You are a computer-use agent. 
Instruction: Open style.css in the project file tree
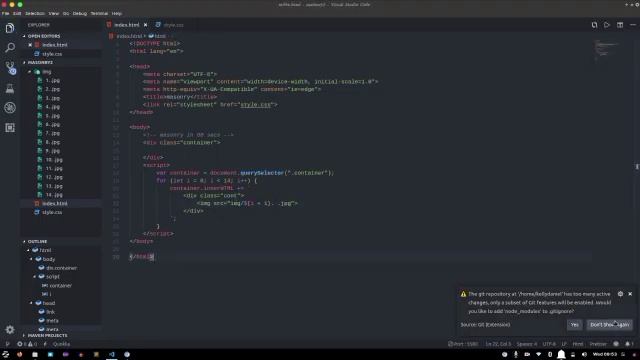(52, 213)
